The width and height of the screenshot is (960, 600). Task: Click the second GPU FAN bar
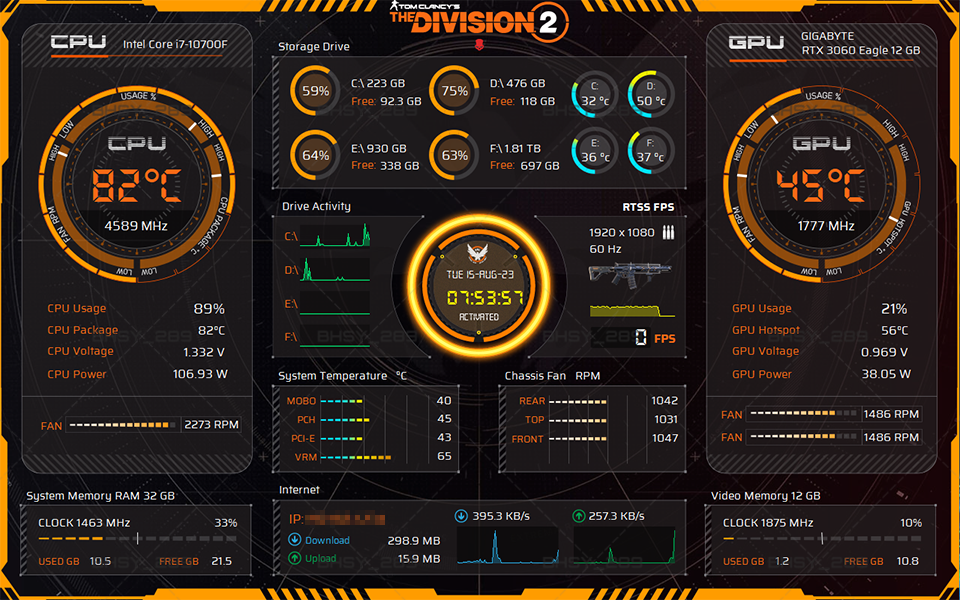pyautogui.click(x=803, y=437)
